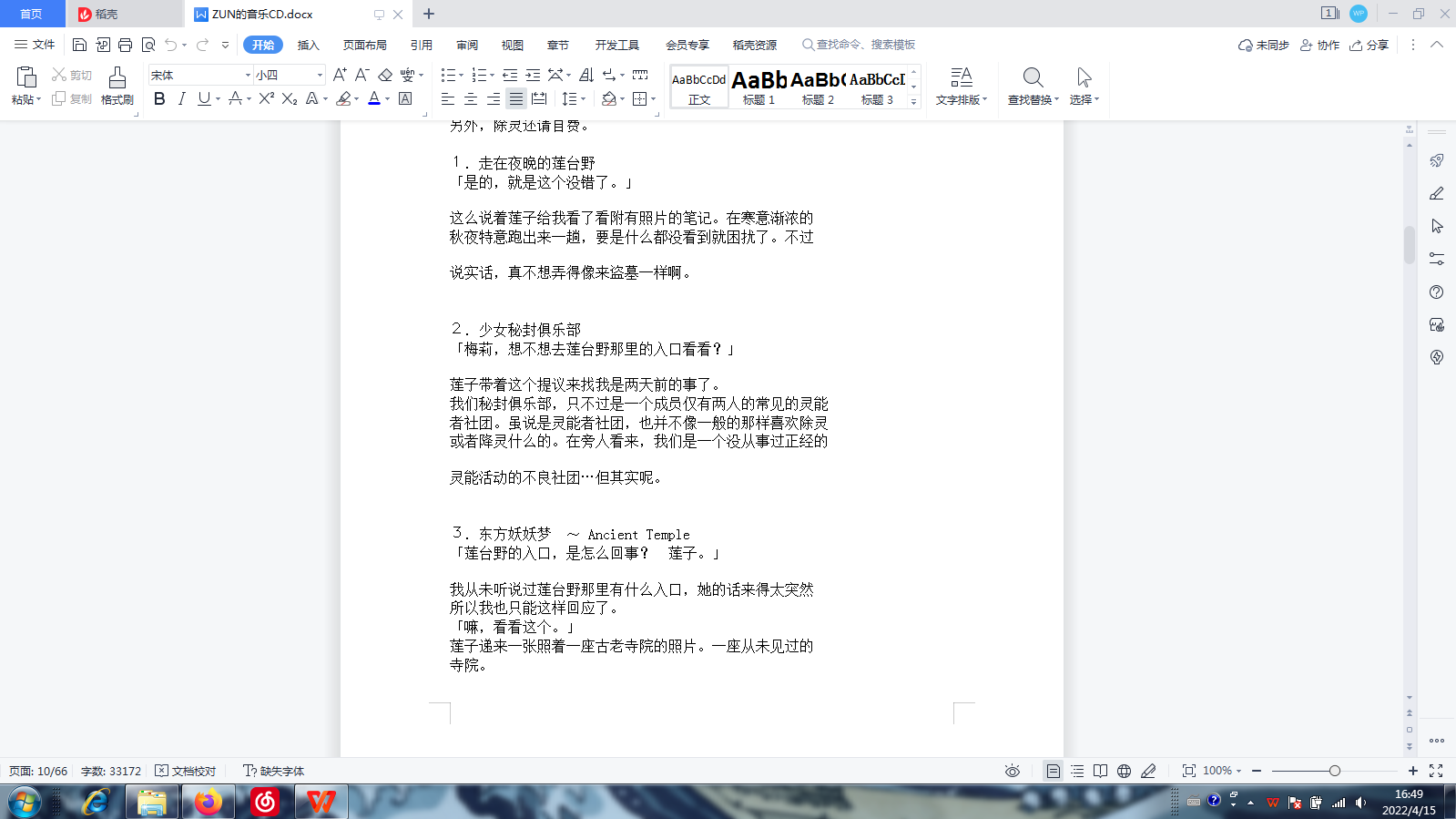1456x819 pixels.
Task: Open the 页面布局 (Page Layout) tab
Action: pos(364,45)
